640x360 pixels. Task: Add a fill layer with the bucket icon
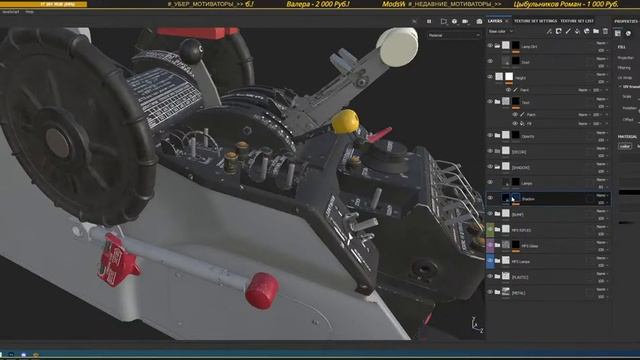tap(577, 31)
